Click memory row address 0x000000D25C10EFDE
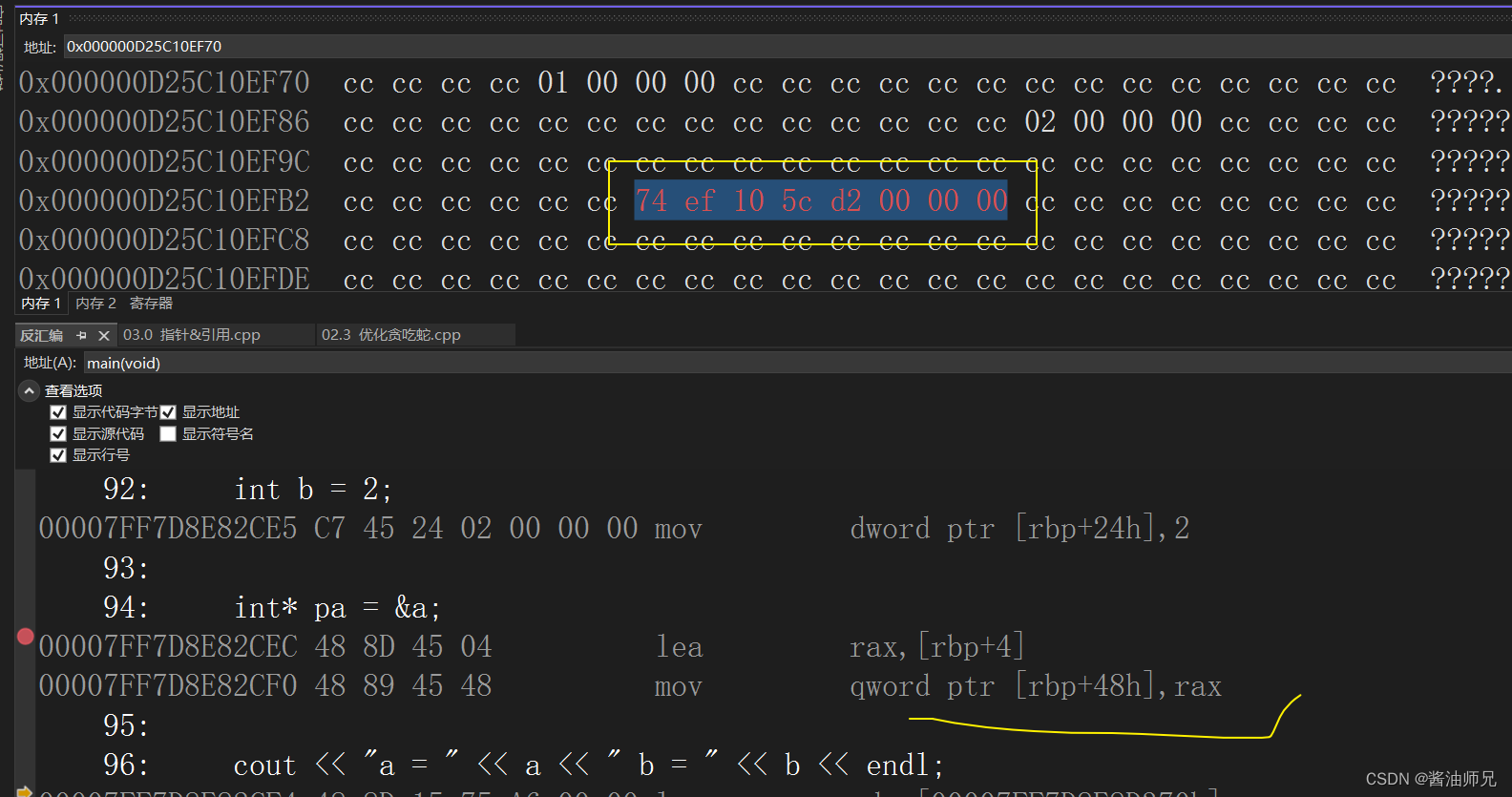This screenshot has height=797, width=1512. click(x=164, y=279)
